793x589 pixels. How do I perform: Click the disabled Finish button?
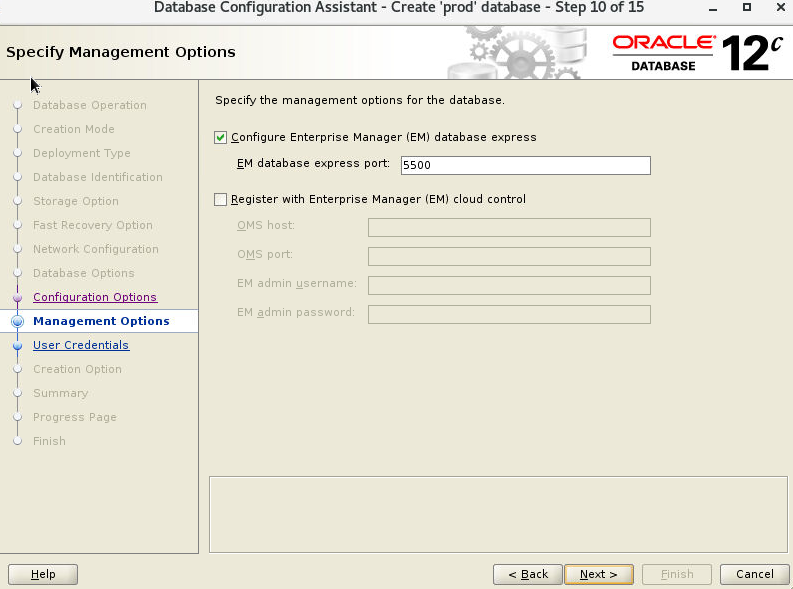[677, 574]
